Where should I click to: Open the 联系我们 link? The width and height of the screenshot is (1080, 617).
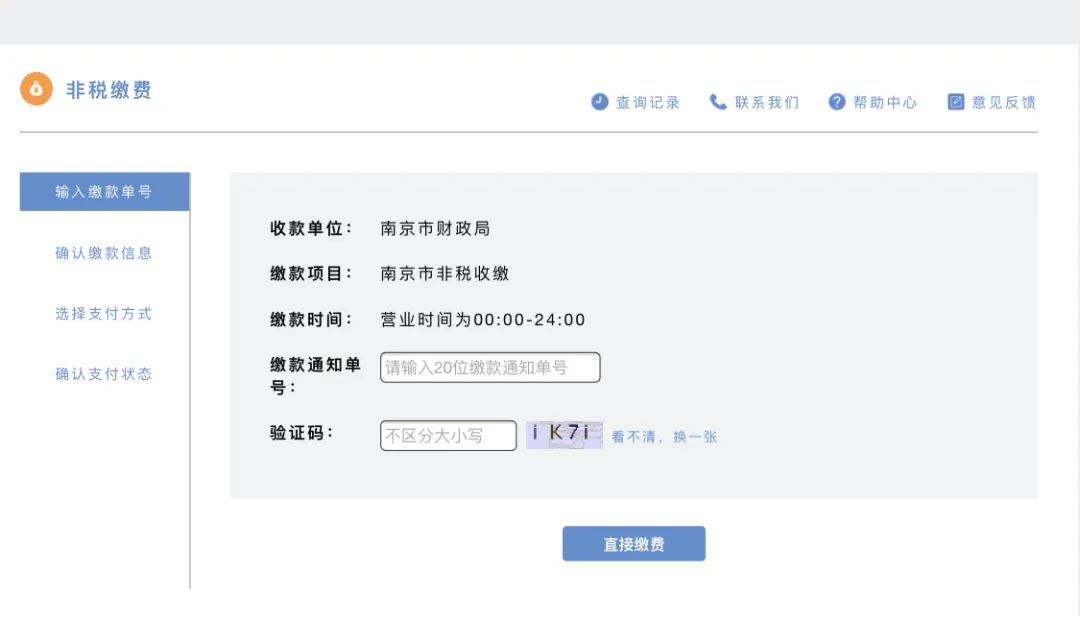(x=766, y=102)
